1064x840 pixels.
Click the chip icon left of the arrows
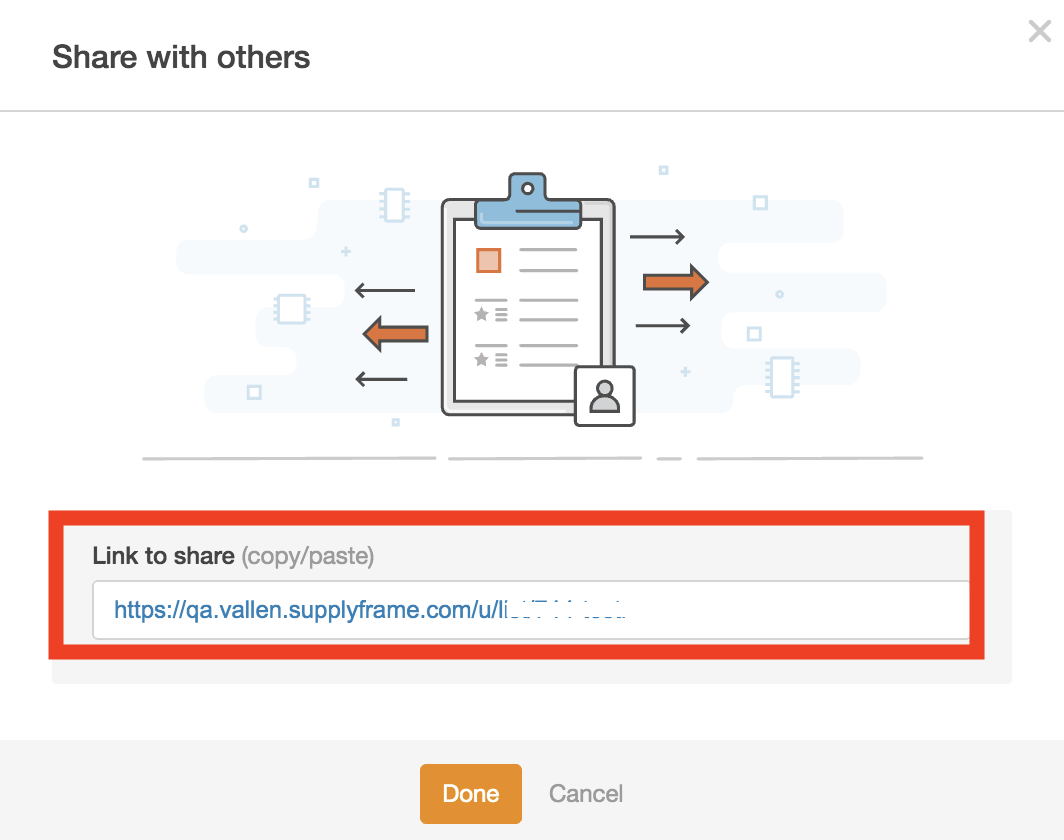tap(291, 308)
